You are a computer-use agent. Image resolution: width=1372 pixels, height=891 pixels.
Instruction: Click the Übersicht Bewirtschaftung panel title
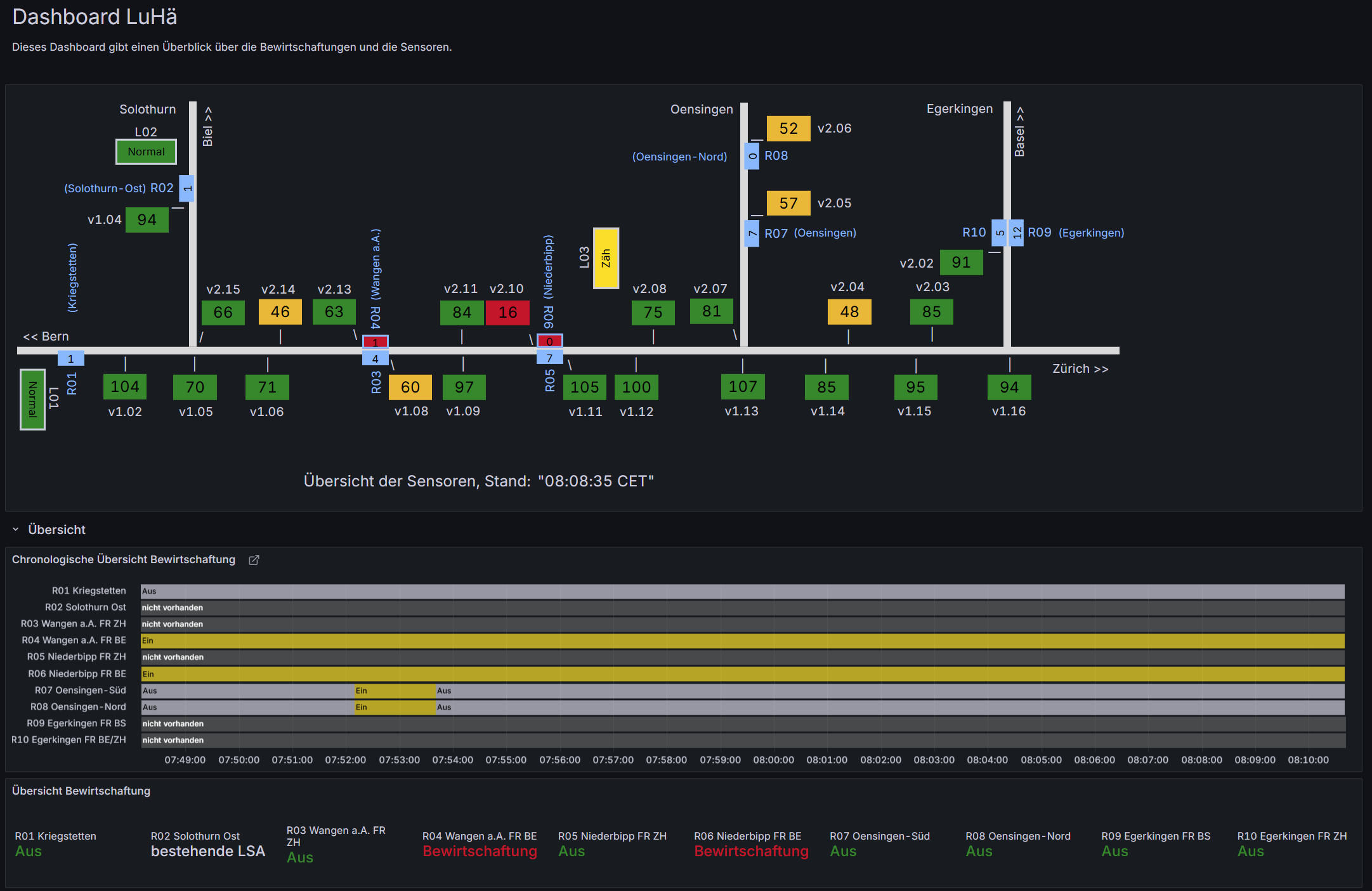pos(81,791)
